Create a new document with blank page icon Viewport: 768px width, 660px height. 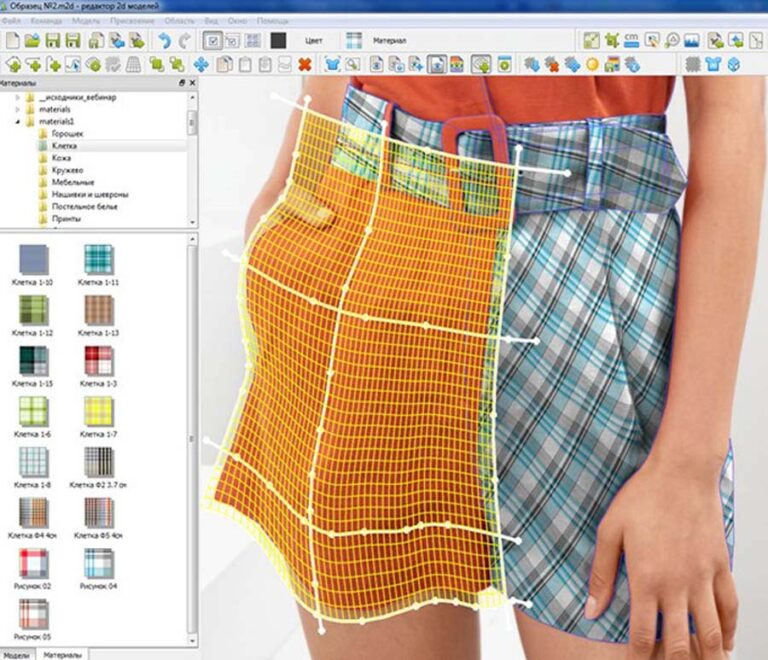[x=13, y=41]
